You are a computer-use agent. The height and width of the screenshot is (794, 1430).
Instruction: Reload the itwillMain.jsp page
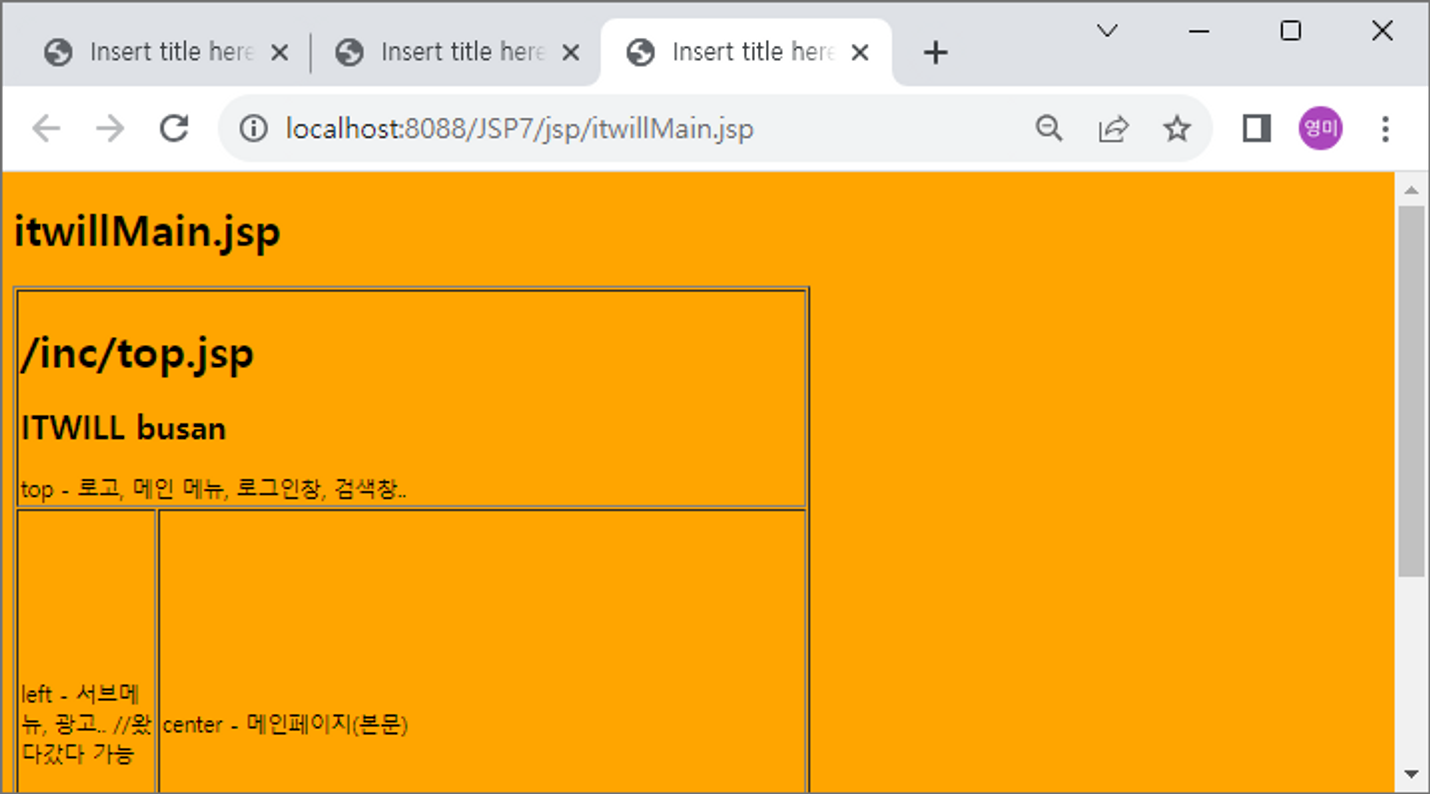(x=174, y=128)
